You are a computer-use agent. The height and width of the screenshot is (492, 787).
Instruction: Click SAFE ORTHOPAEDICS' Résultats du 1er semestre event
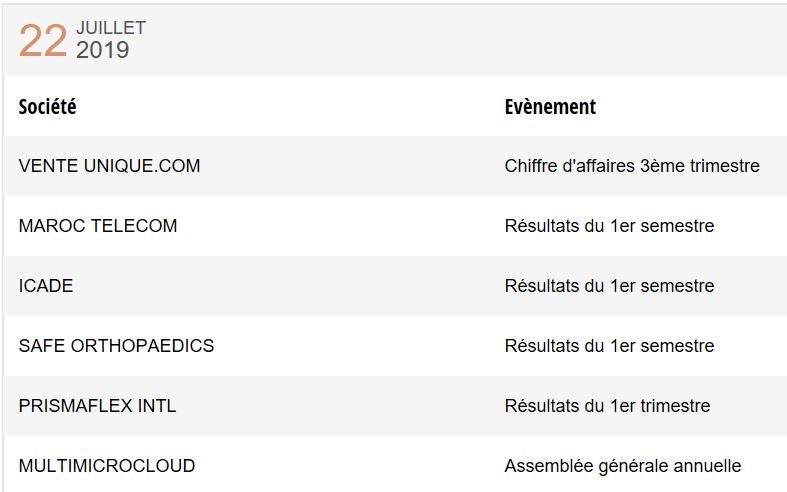pos(609,346)
